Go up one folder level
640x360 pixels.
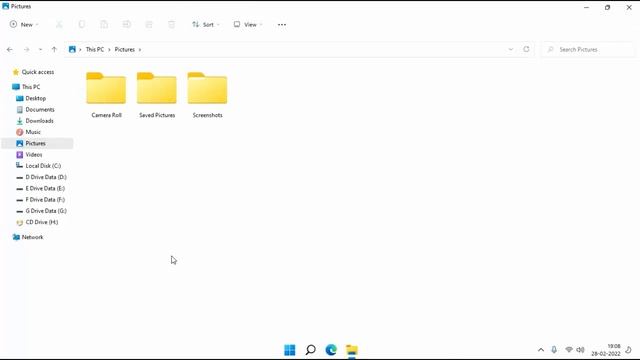coord(54,49)
